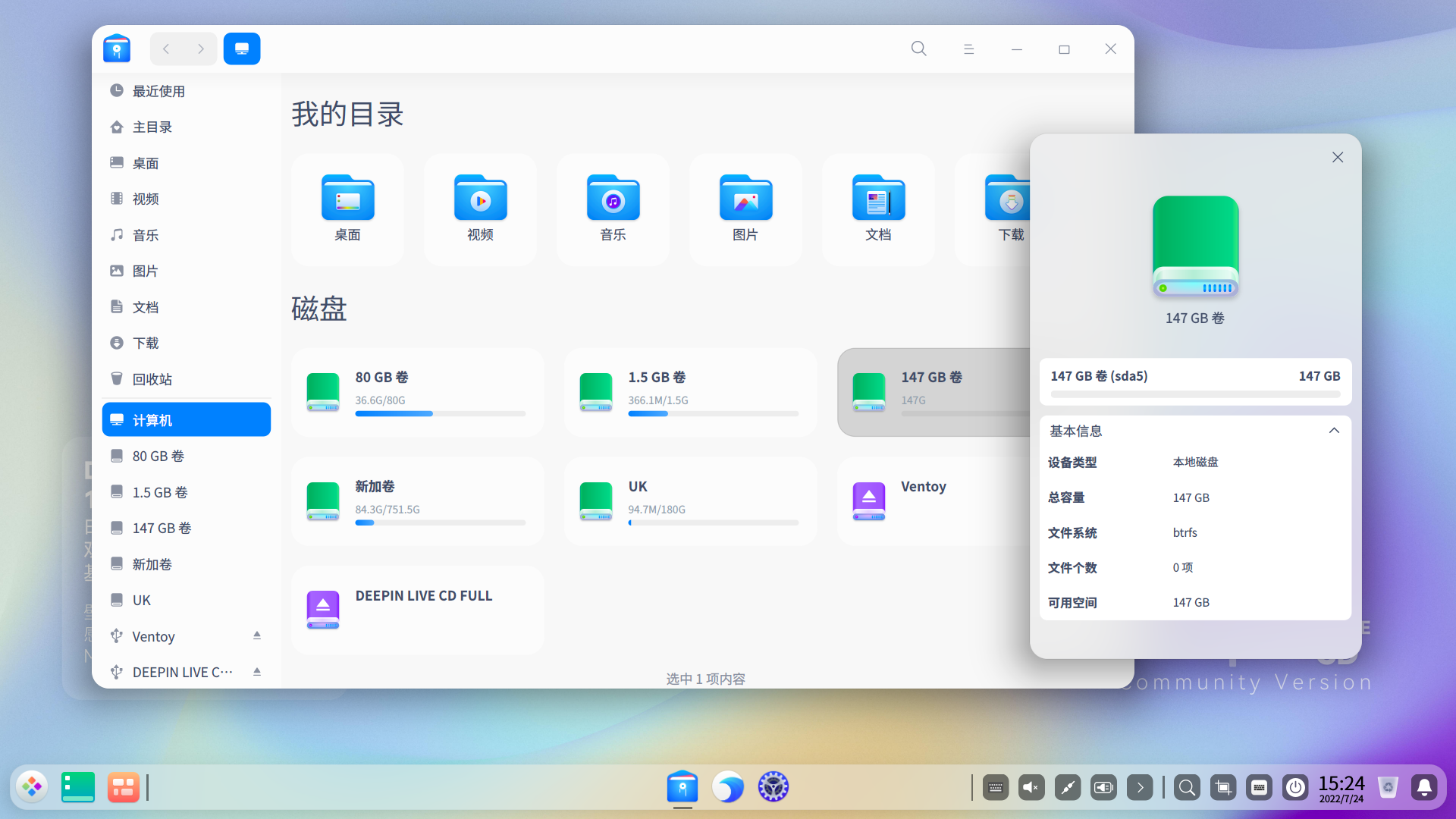Open the hamburger menu in the title bar

[x=968, y=49]
